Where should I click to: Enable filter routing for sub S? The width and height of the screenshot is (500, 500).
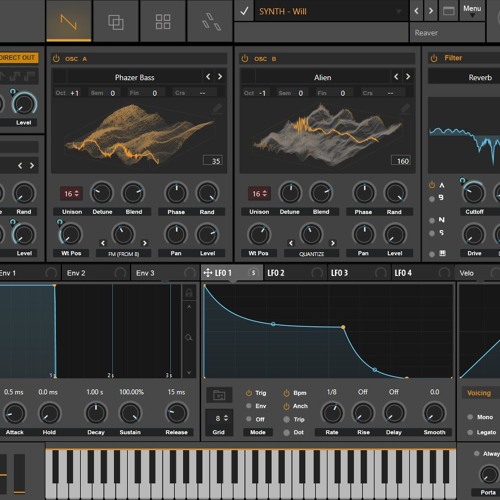[432, 233]
